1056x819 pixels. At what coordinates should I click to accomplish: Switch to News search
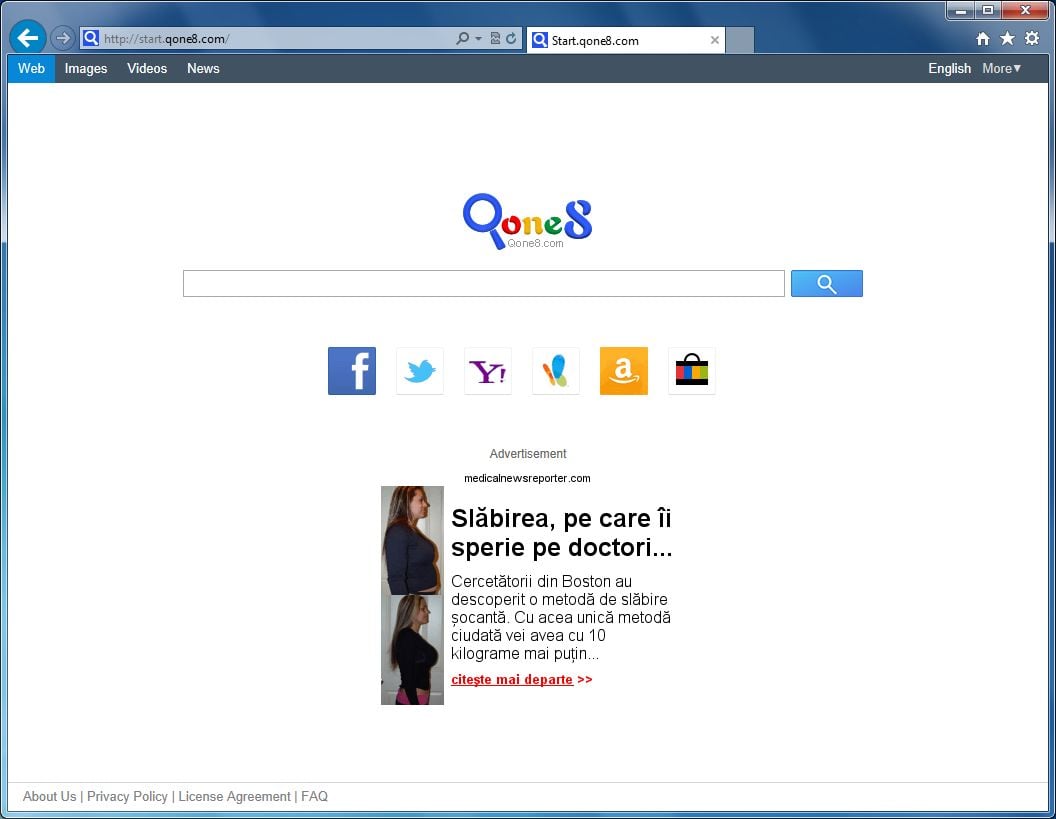click(203, 69)
